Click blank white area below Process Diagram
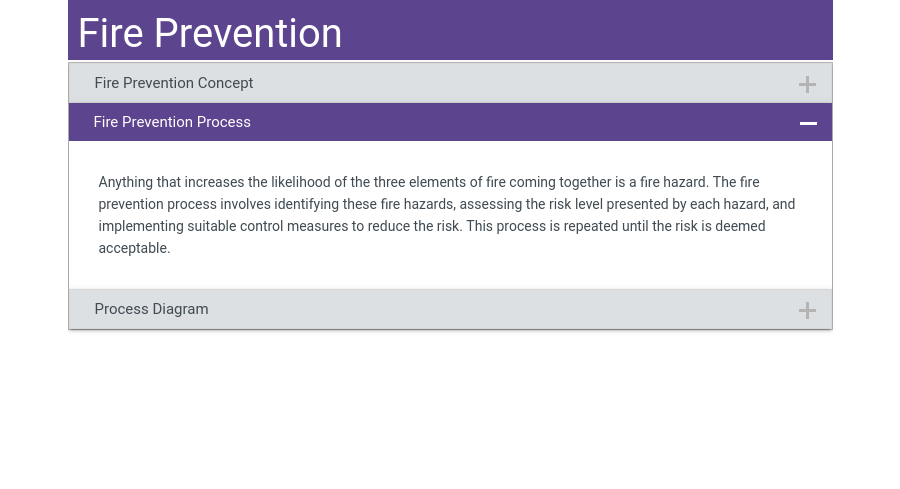The width and height of the screenshot is (900, 489). pos(450,410)
